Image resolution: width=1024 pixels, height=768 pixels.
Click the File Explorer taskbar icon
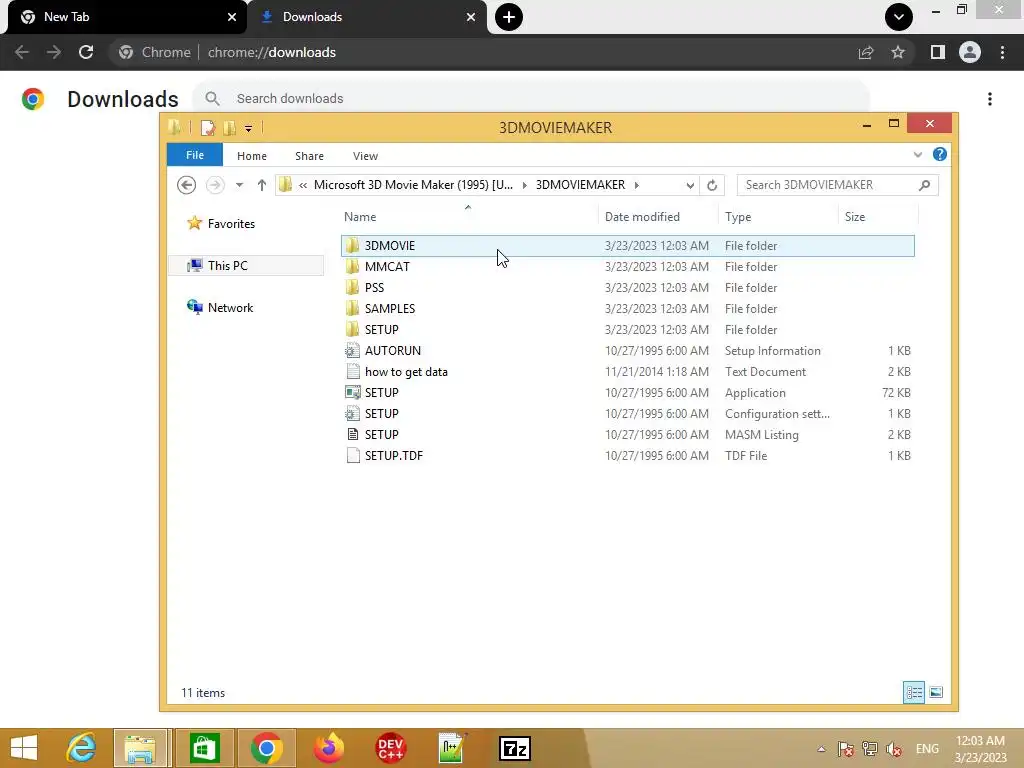140,748
